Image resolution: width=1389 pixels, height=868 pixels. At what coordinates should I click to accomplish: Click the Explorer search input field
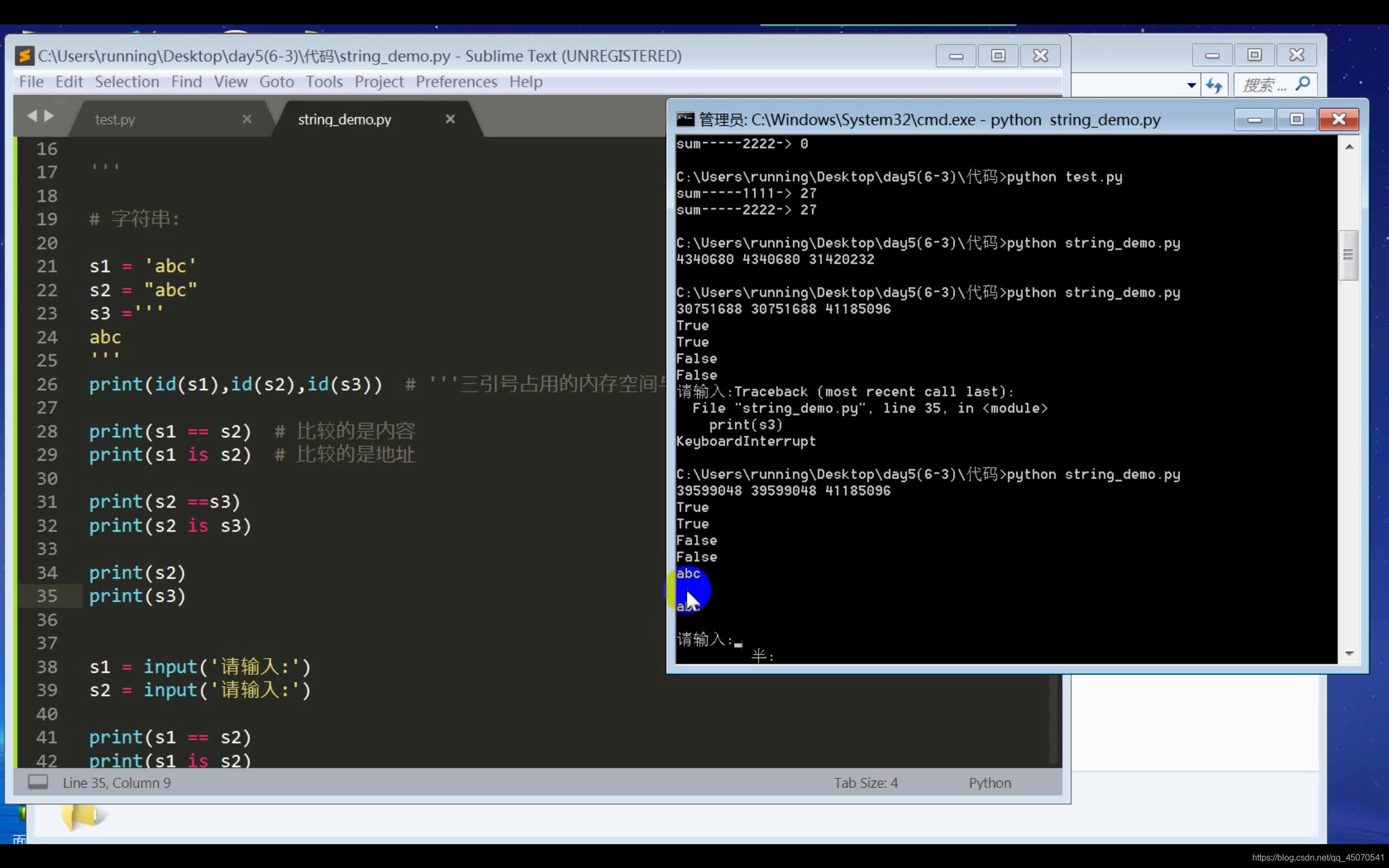click(1264, 86)
